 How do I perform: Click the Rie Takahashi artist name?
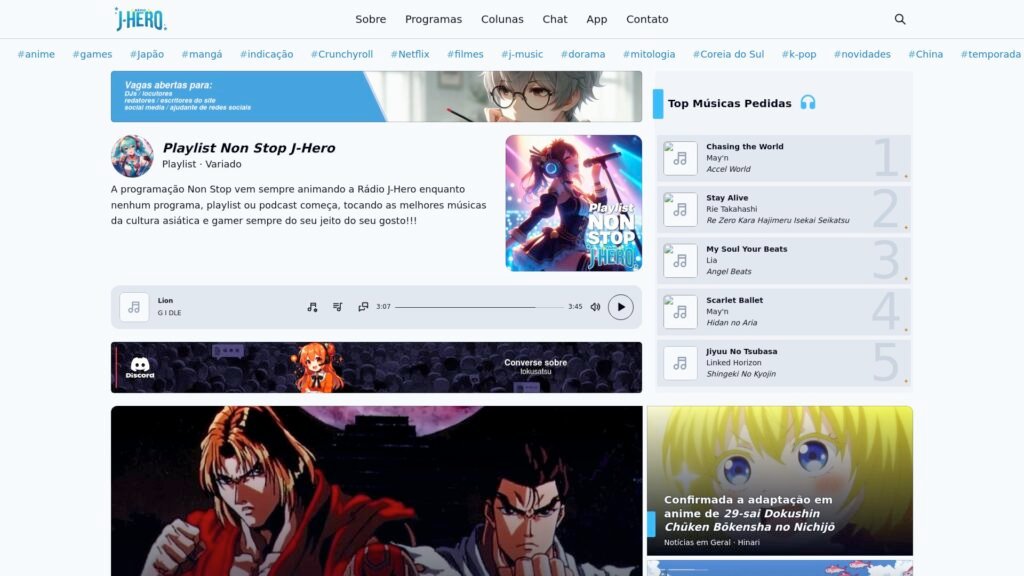(731, 209)
